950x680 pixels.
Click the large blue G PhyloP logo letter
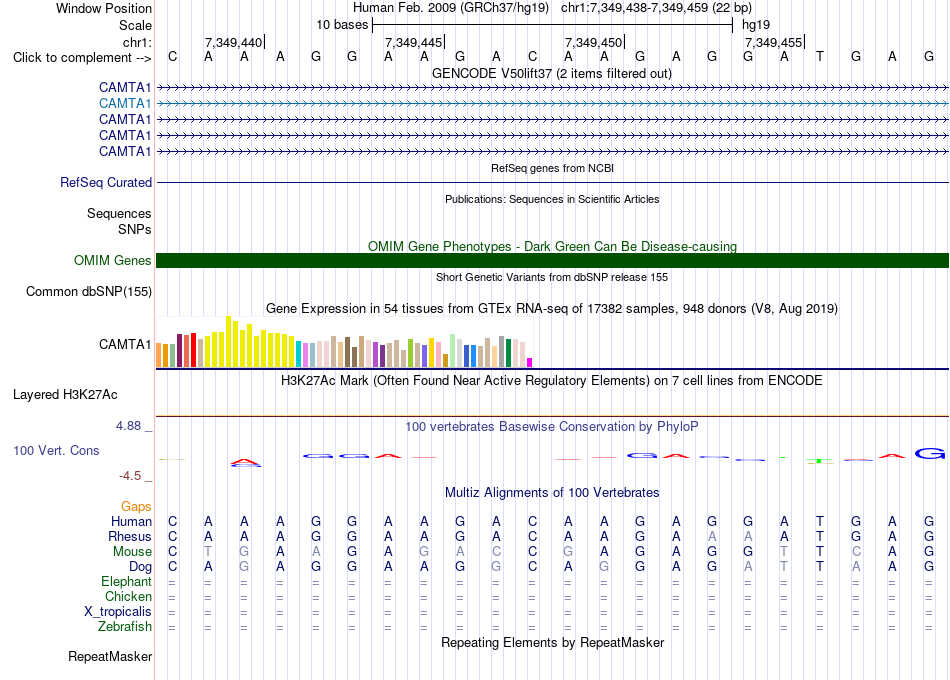coord(929,453)
